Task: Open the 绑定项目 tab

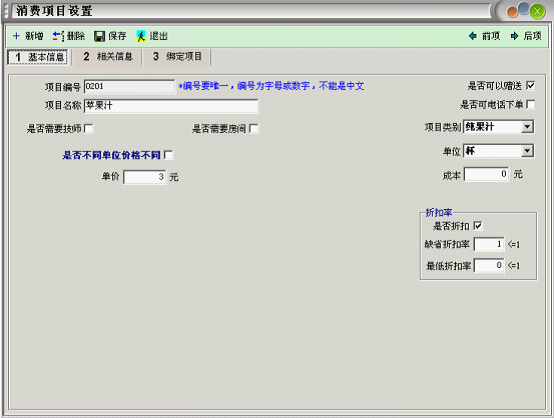Action: point(177,57)
